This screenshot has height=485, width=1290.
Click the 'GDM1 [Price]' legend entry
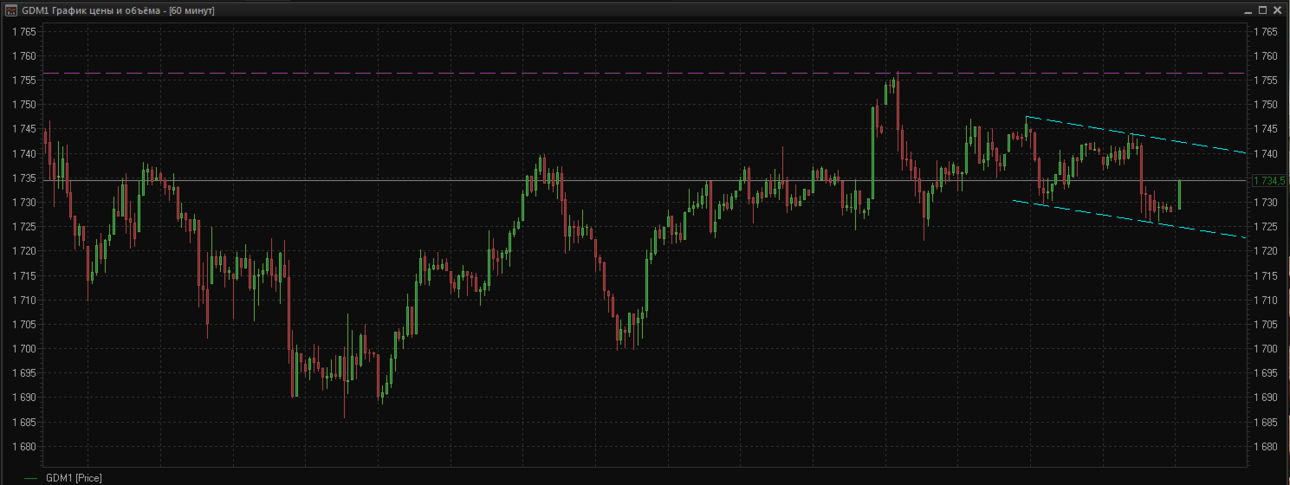tap(74, 478)
